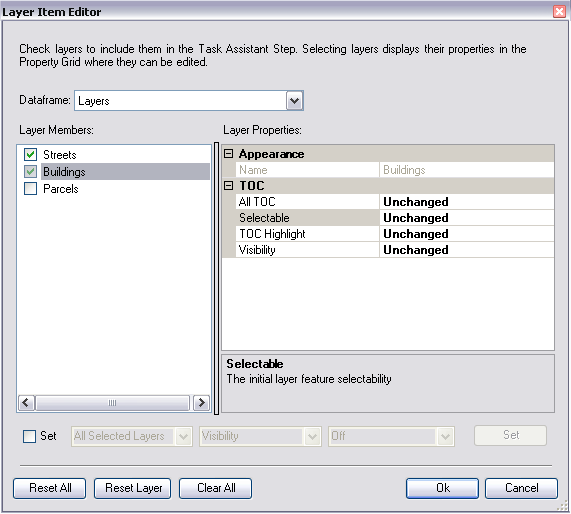
Task: Select the Streets layer name
Action: click(60, 155)
